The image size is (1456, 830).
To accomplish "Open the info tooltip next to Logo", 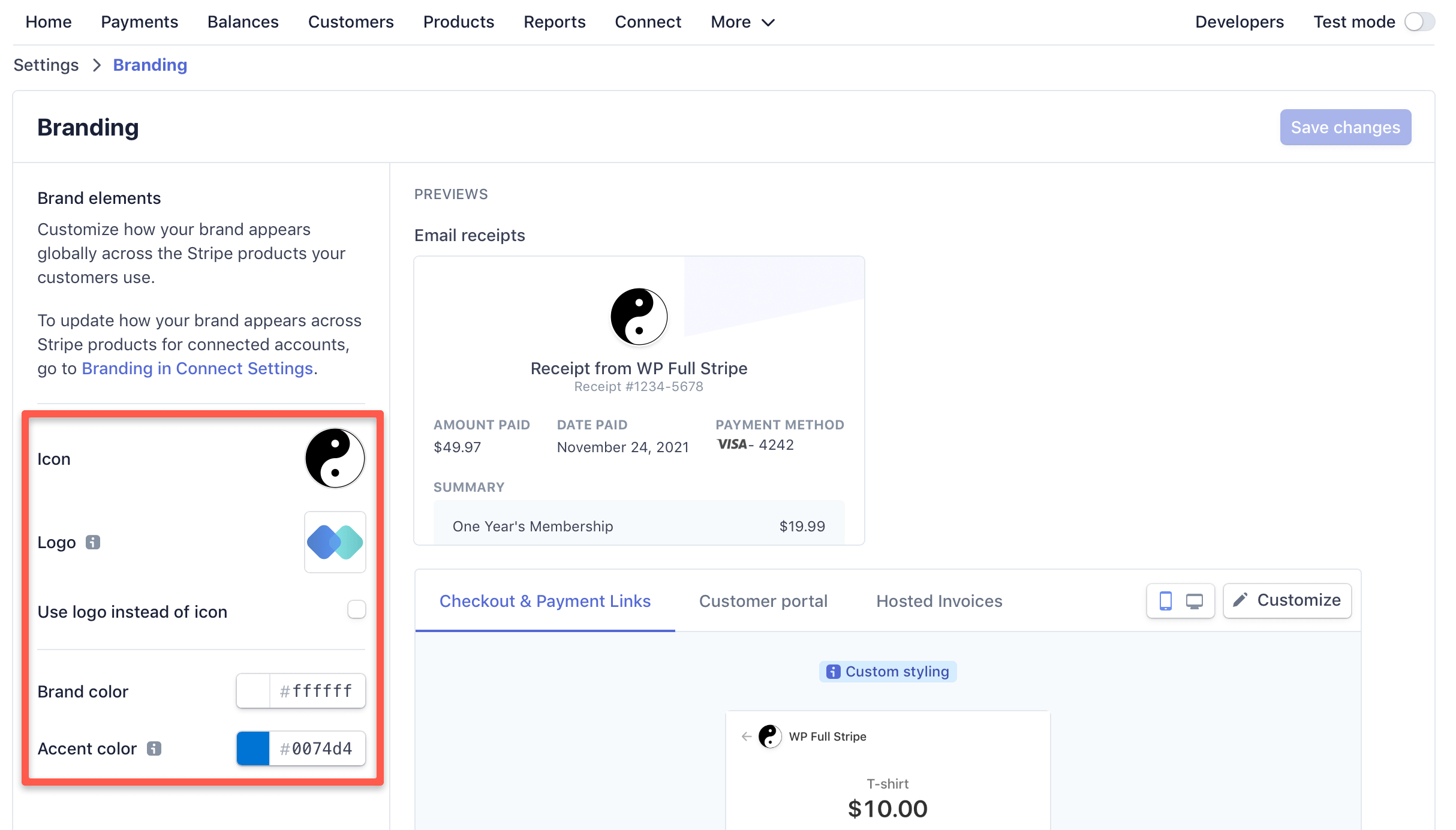I will coord(93,542).
